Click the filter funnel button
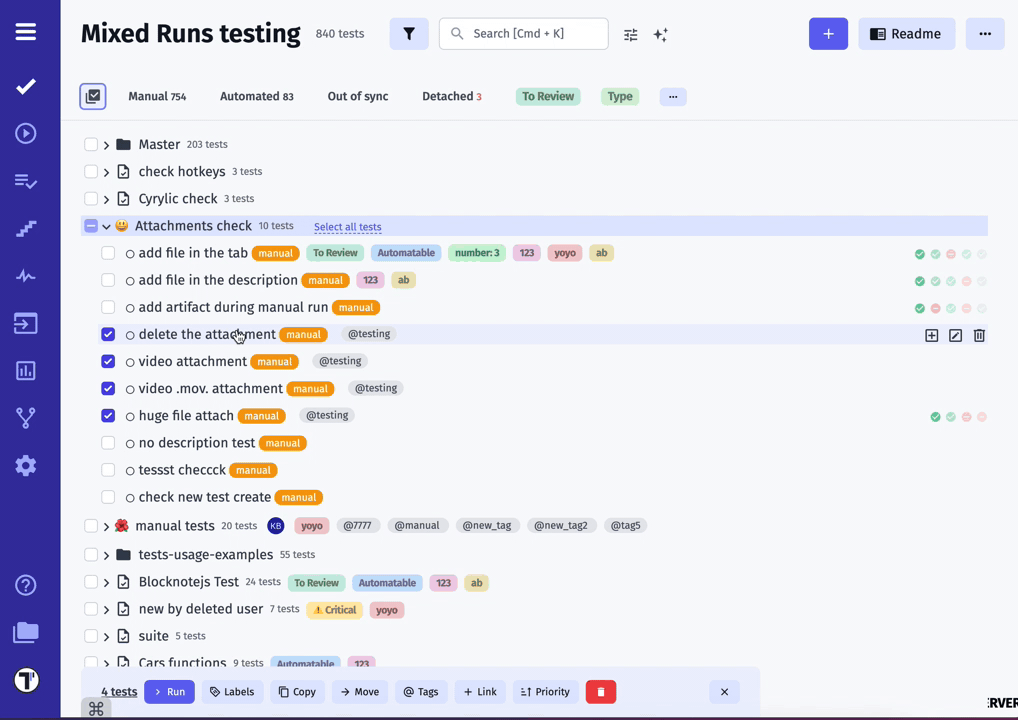1018x720 pixels. click(x=409, y=34)
